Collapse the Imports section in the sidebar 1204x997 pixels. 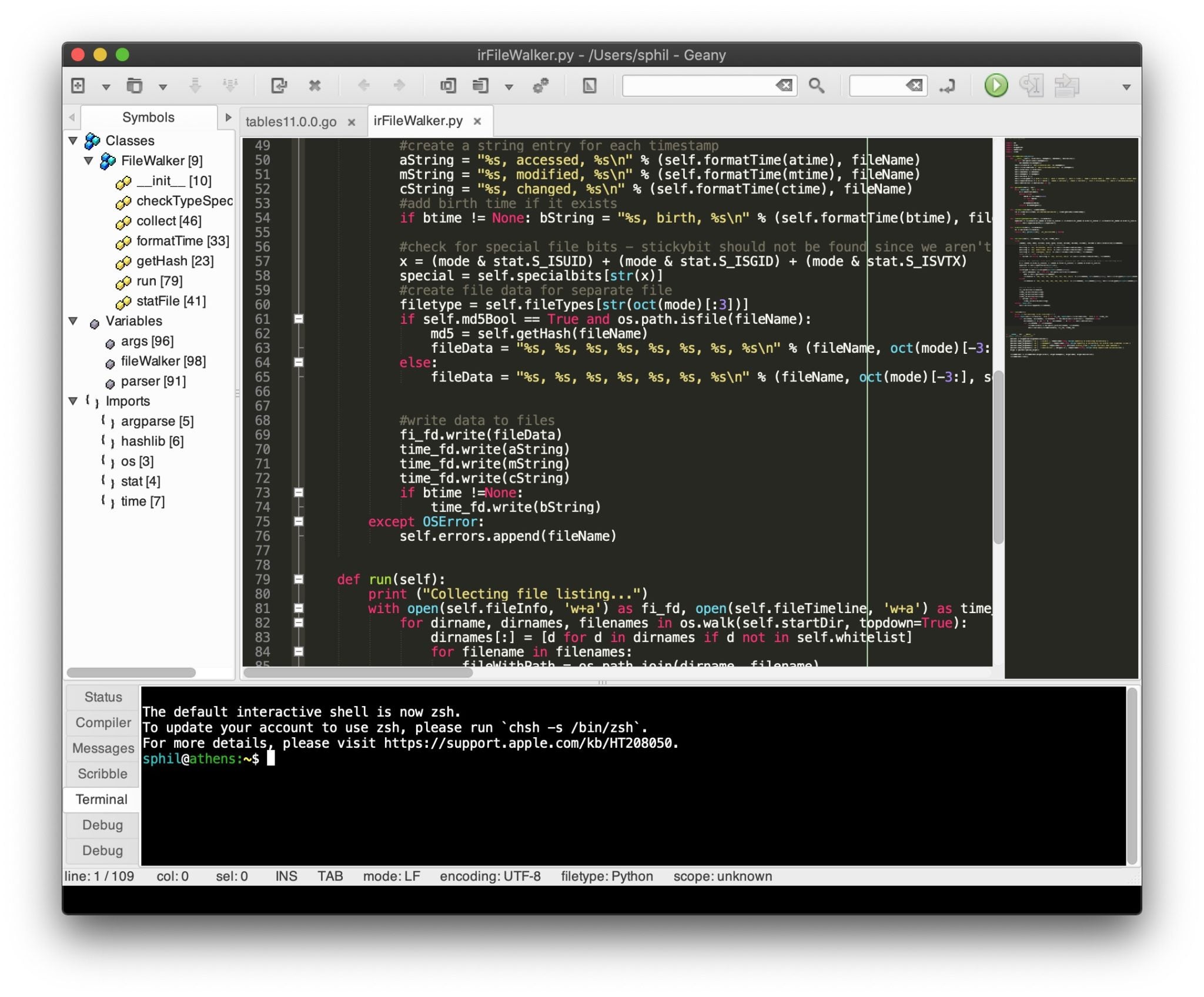[x=73, y=401]
